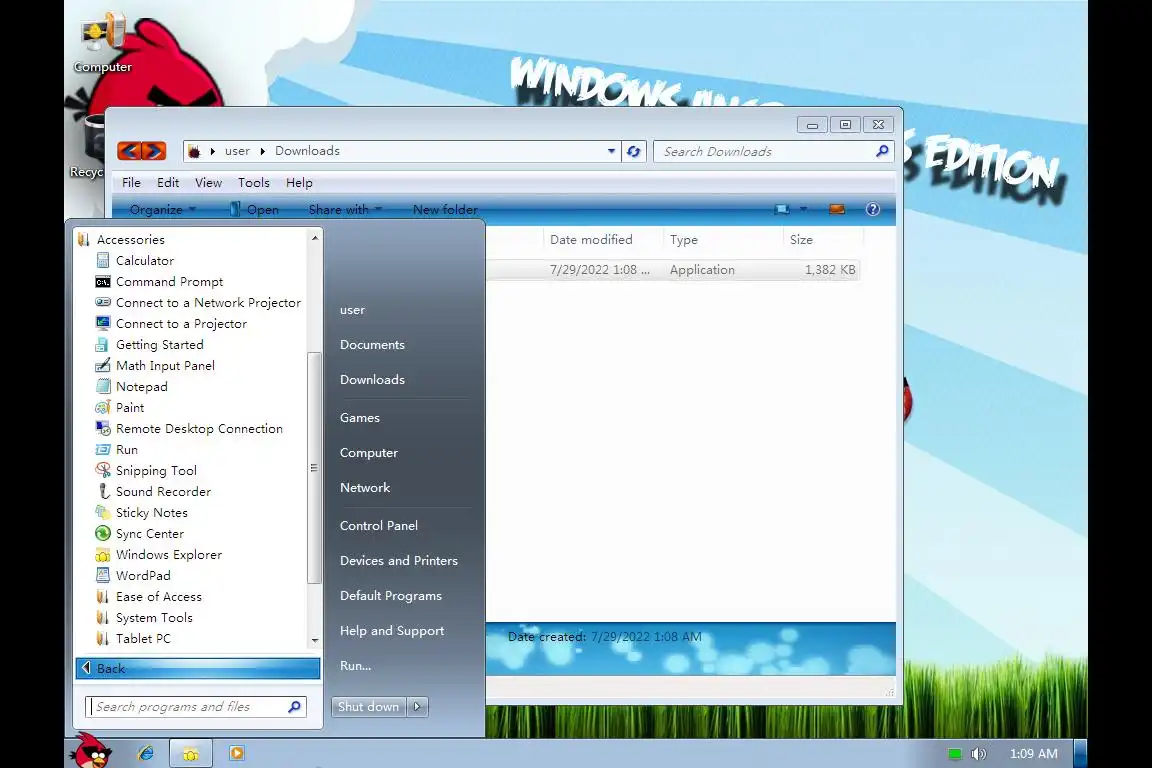Viewport: 1152px width, 768px height.
Task: Open the View menu
Action: click(208, 182)
